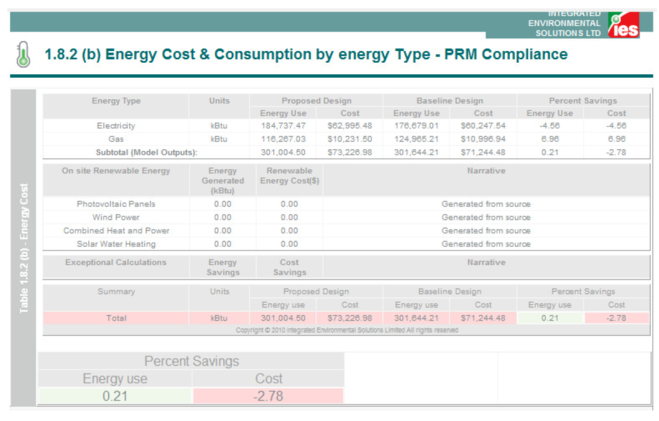Click the pink Total row label
Viewport: 659px width, 421px height.
click(x=116, y=317)
